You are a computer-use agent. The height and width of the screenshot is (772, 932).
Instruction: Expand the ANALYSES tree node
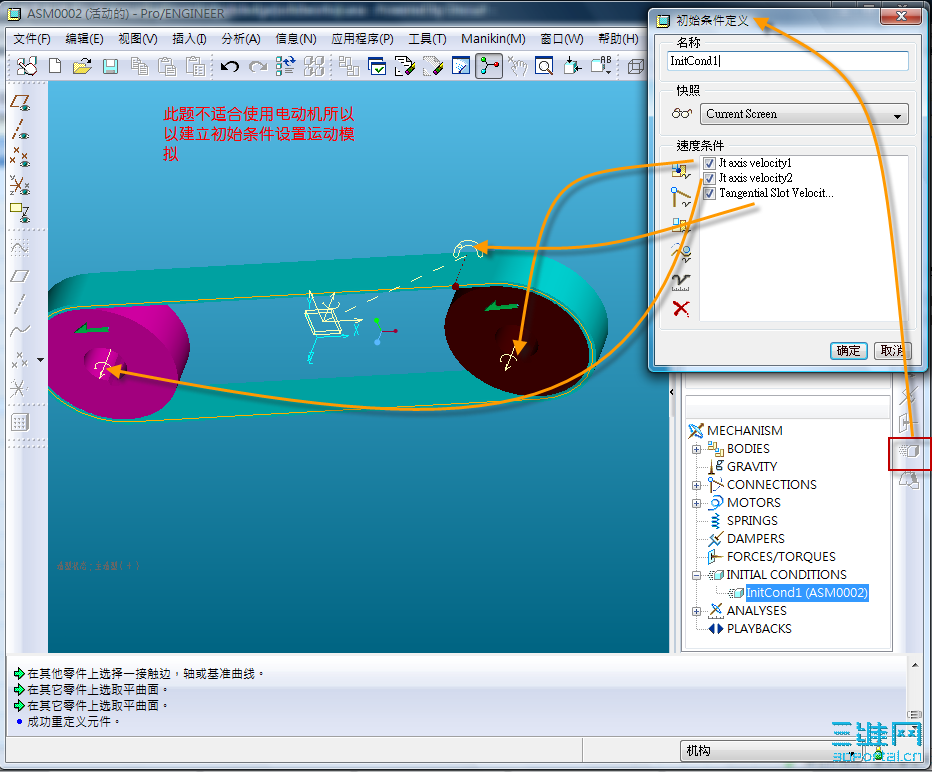696,612
